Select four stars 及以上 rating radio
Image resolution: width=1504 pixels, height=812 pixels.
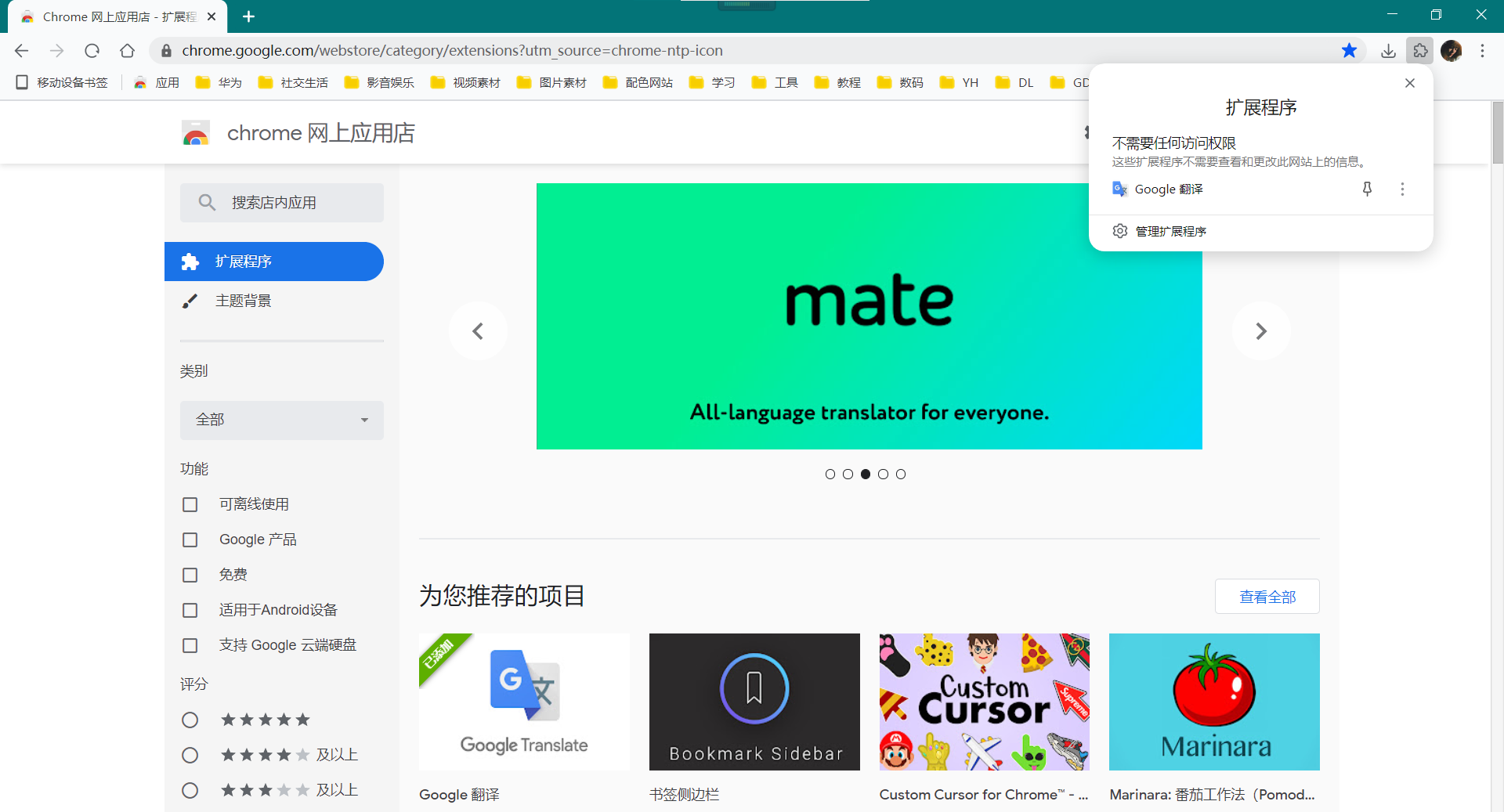190,755
